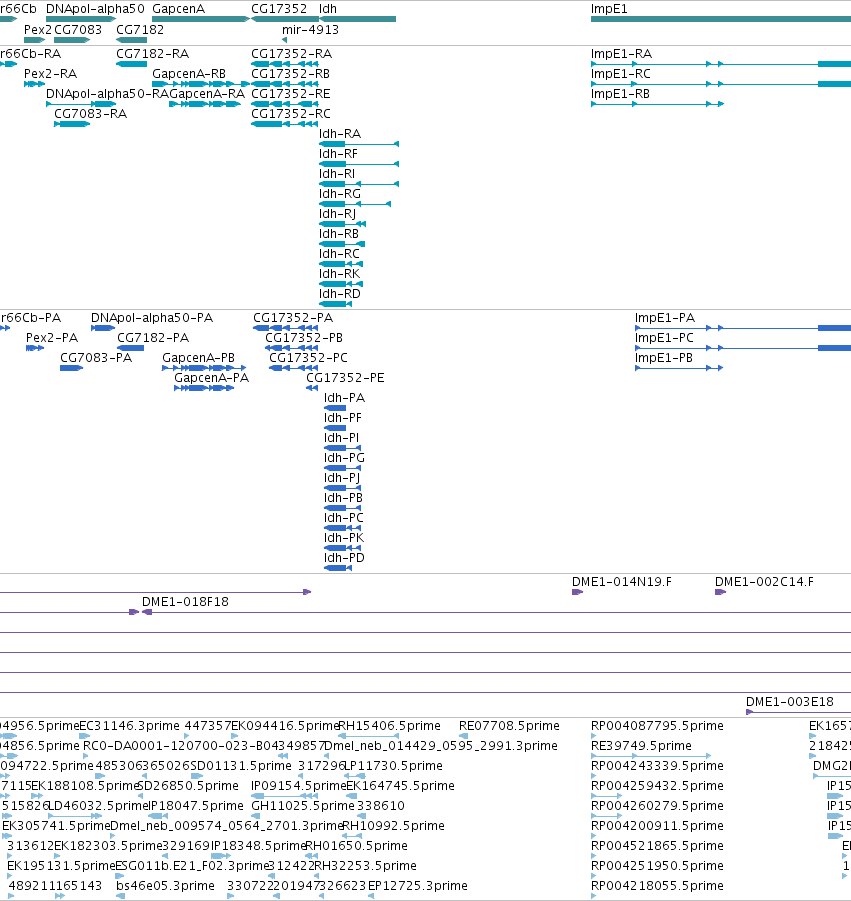Select the DME1-002C14.F BAC label
Screen dimensions: 851x901
click(x=764, y=582)
